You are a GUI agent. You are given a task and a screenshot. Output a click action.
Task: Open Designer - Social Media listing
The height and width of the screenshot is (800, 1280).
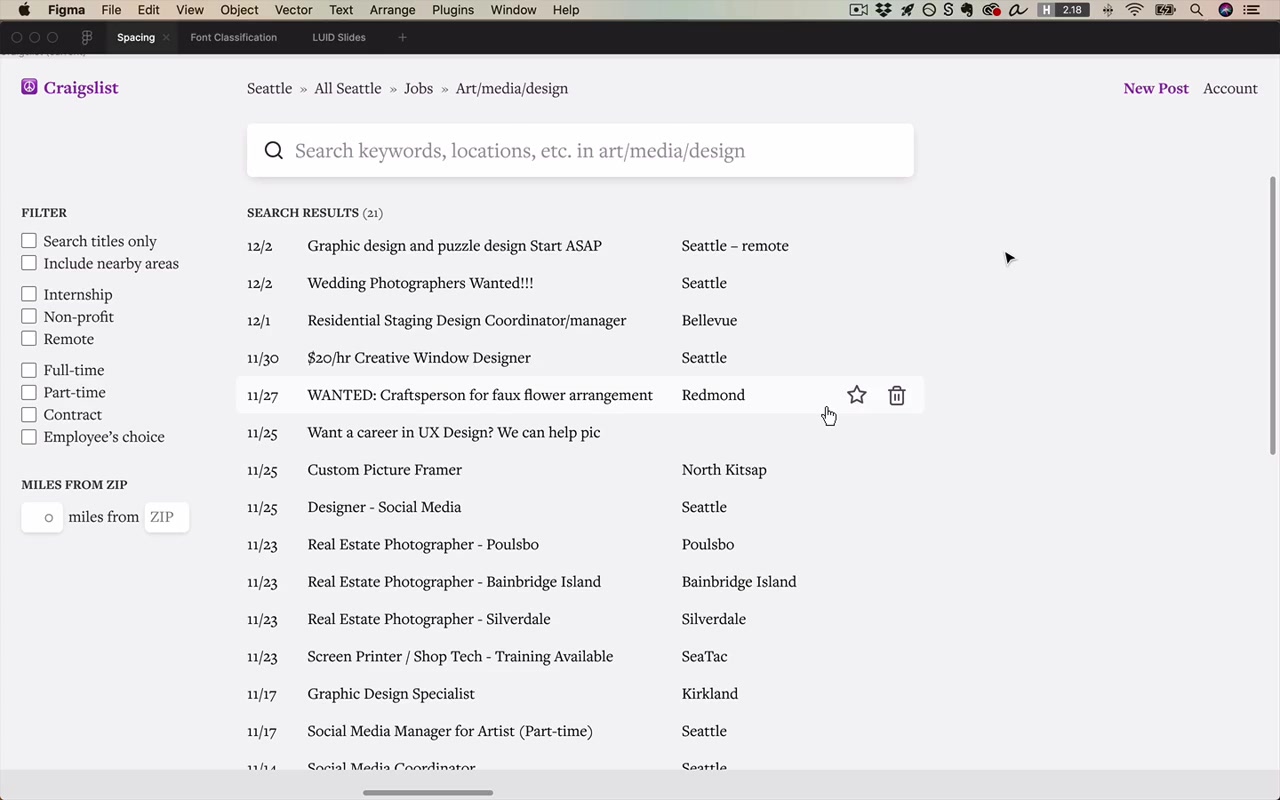click(384, 507)
